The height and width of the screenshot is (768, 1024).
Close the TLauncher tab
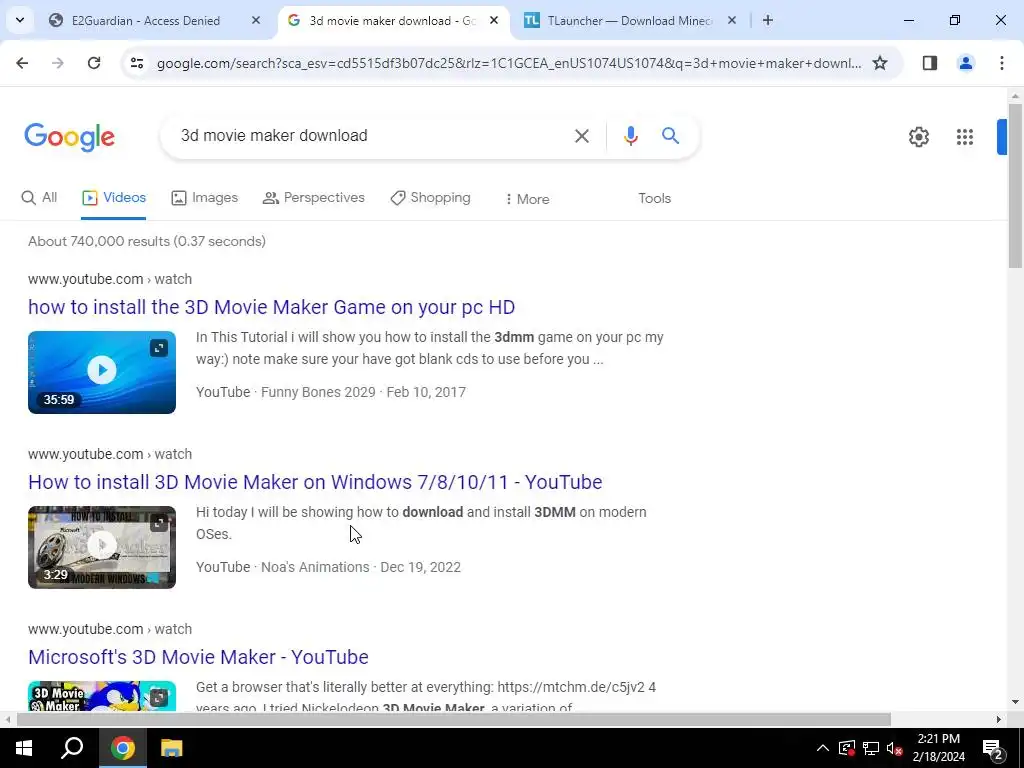coord(732,21)
